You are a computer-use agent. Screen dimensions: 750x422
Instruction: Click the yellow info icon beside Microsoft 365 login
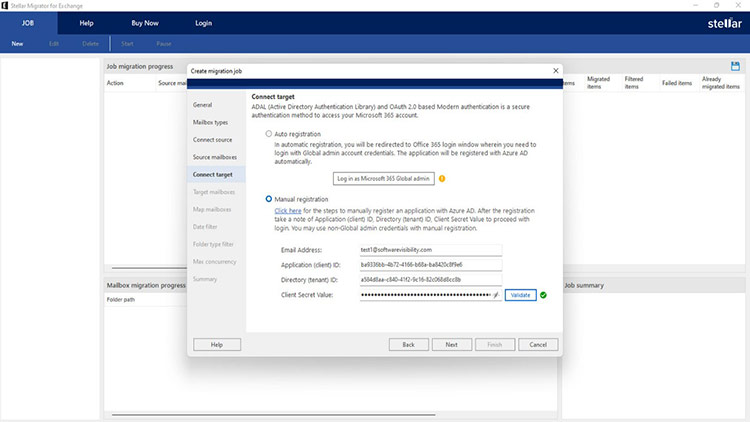442,179
